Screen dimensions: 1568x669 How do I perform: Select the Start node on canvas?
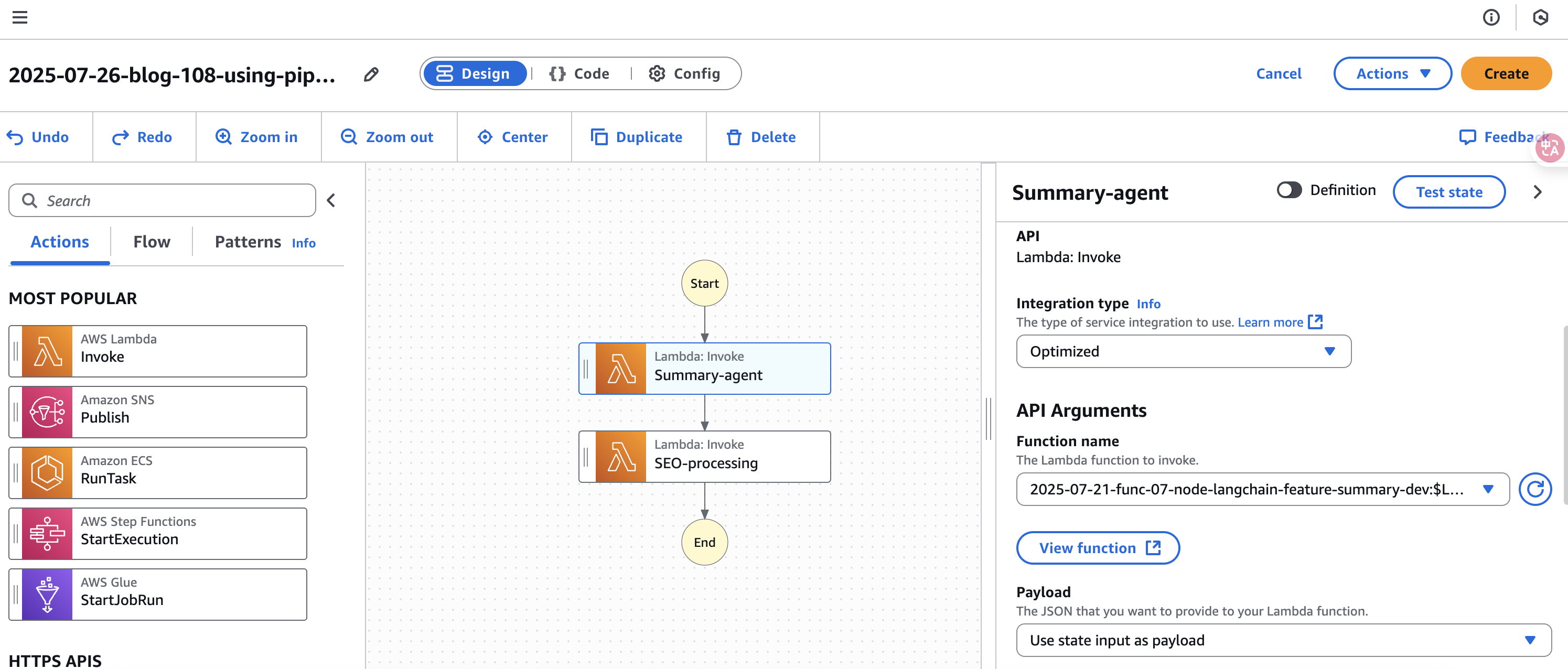click(x=704, y=284)
